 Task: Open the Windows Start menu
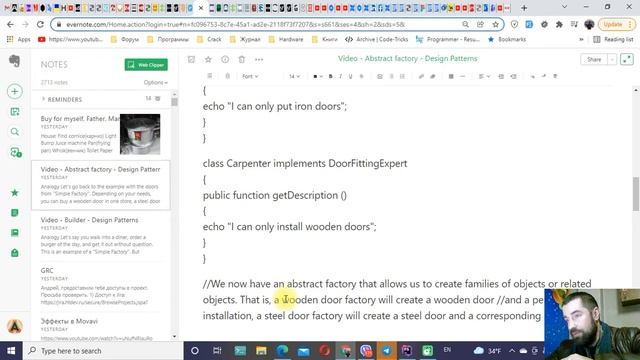tap(11, 351)
